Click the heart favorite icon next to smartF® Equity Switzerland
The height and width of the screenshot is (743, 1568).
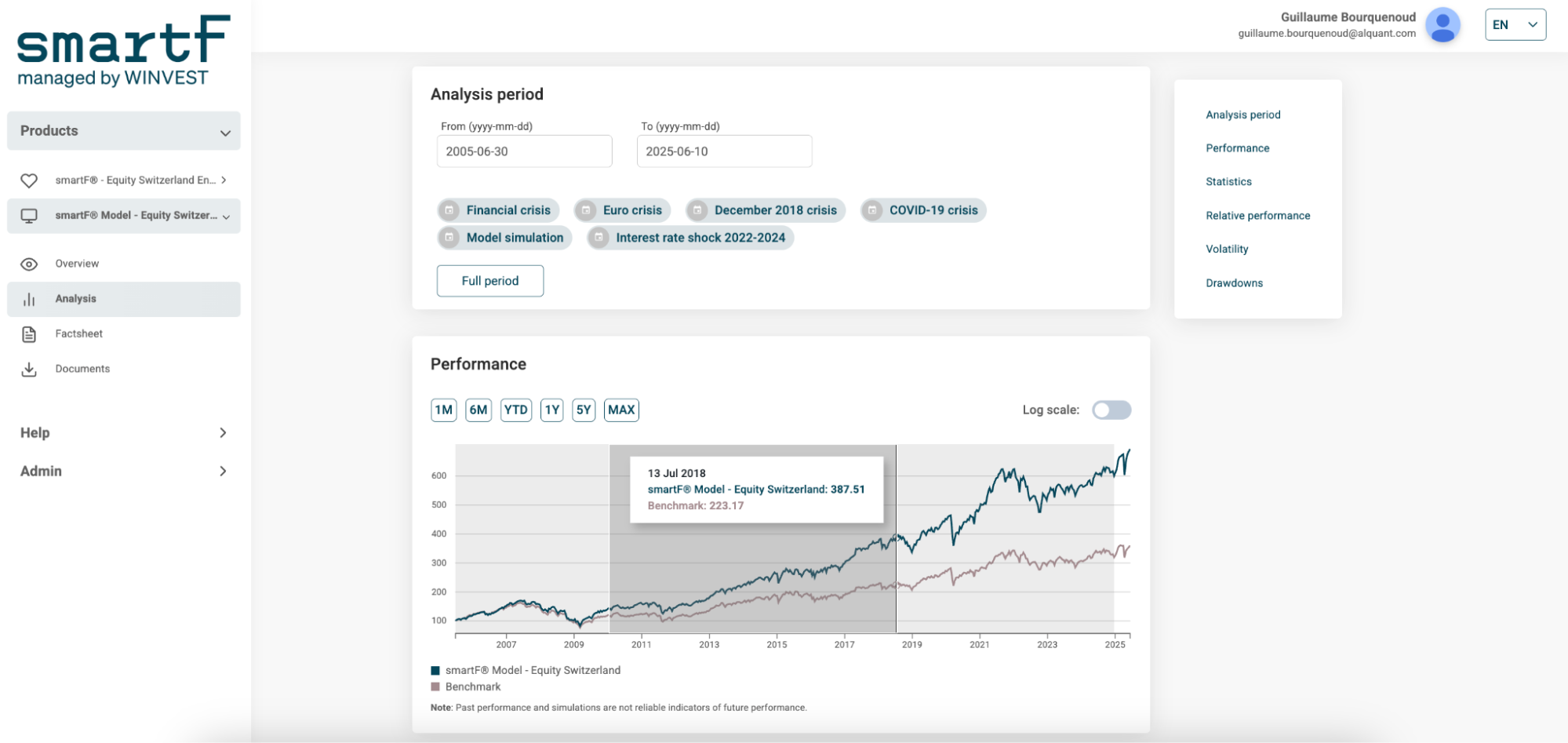pos(29,180)
